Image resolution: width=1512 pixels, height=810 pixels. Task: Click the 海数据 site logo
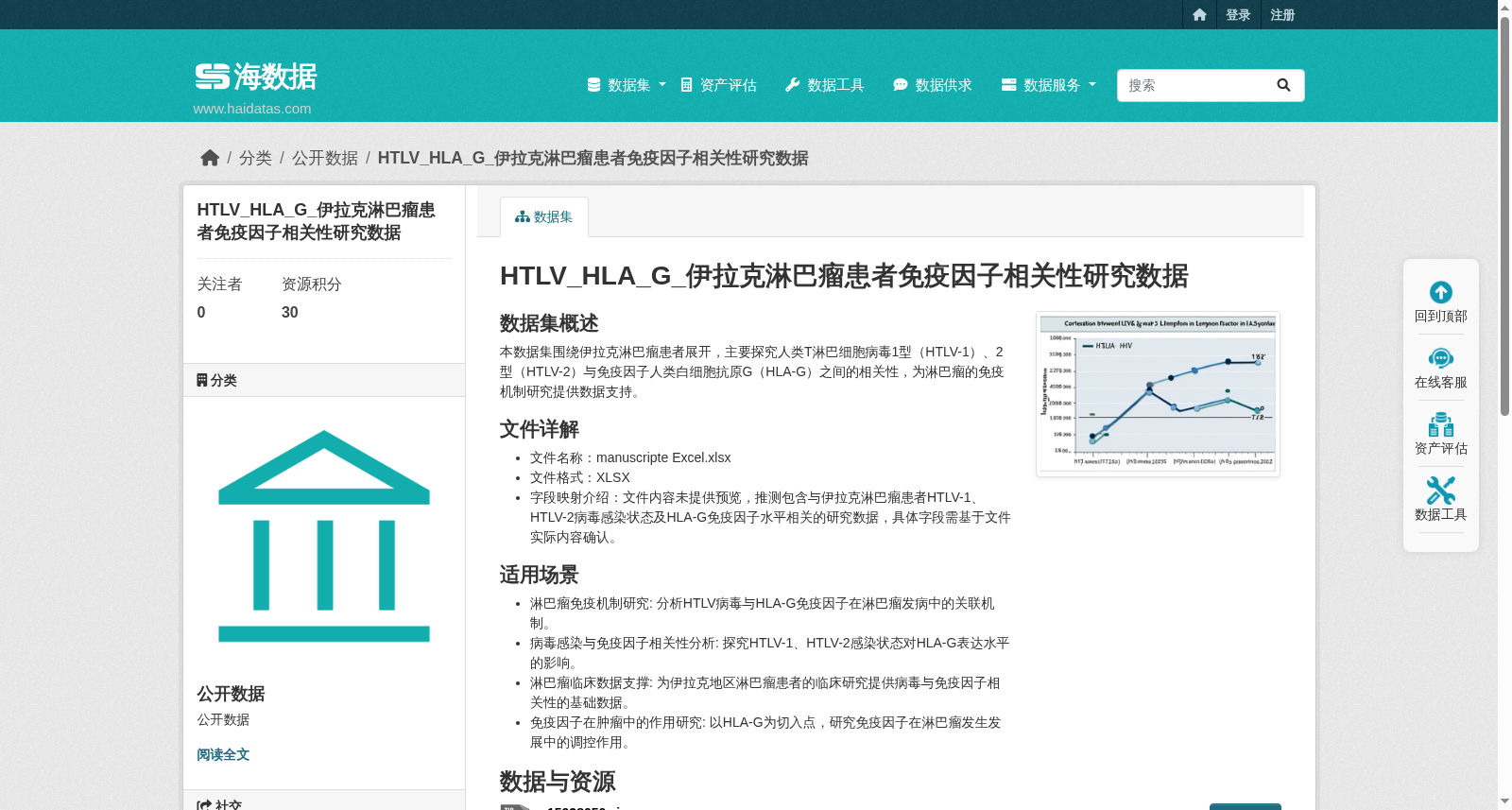[x=256, y=77]
